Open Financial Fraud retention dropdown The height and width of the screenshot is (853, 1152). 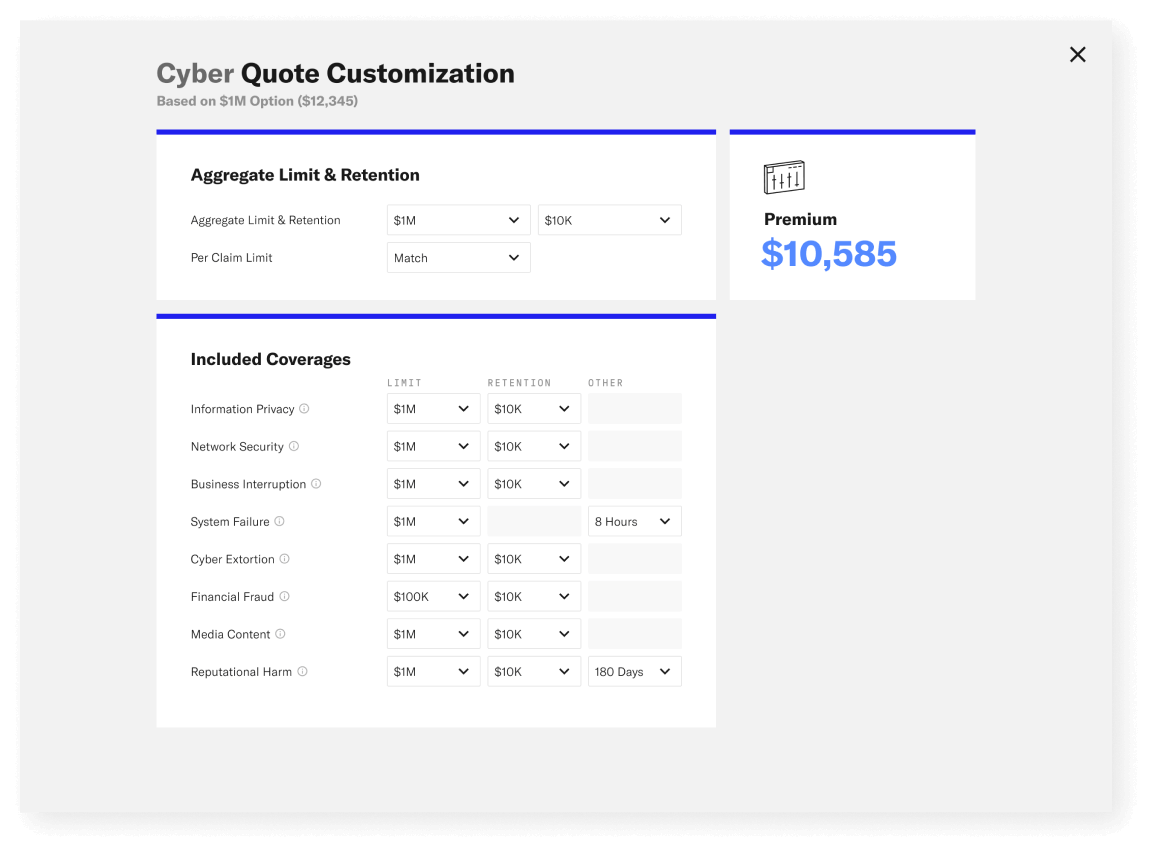(534, 596)
